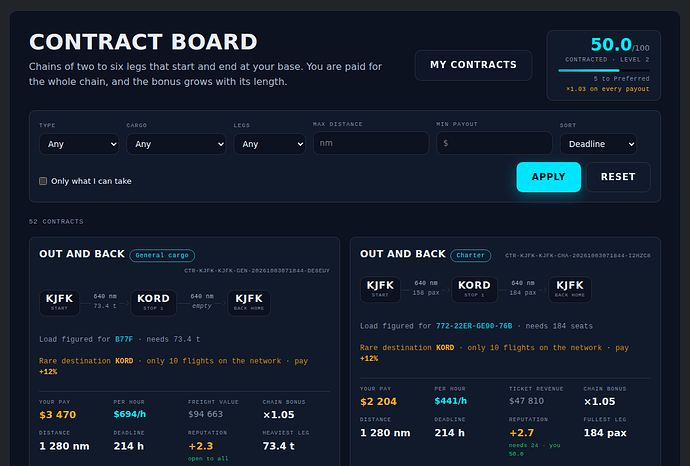690x466 pixels.
Task: Click the $47 810 ticket revenue
Action: (x=526, y=401)
